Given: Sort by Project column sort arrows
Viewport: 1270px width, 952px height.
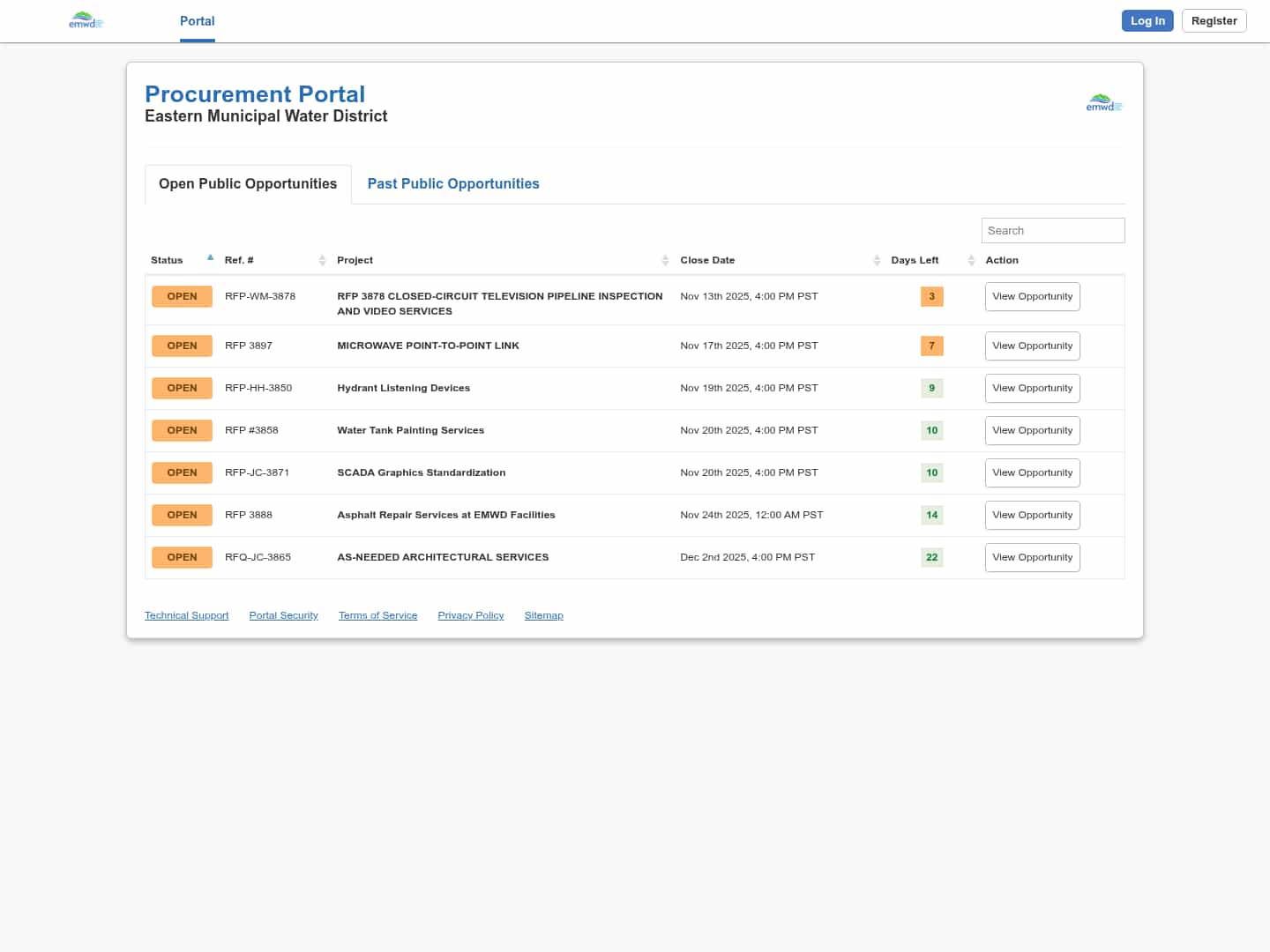Looking at the screenshot, I should 665,260.
